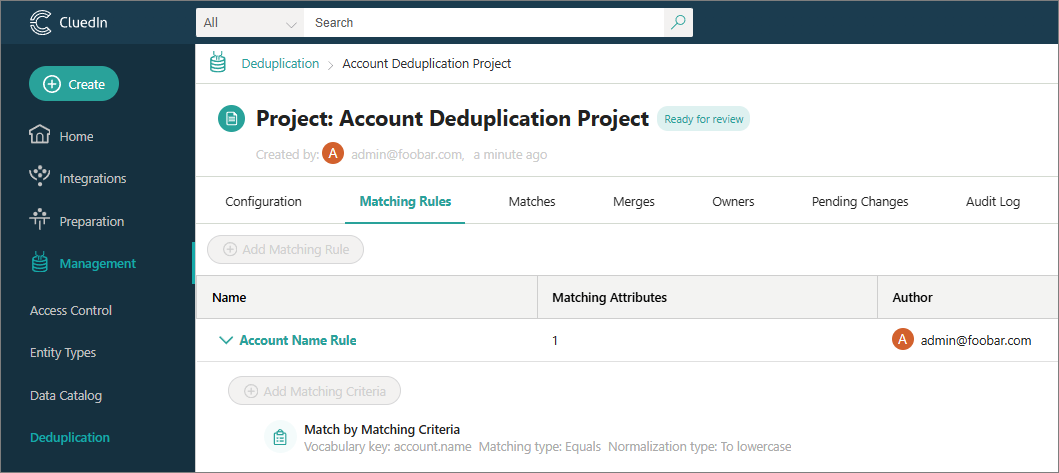Open the All search filter dropdown
Viewport: 1059px width, 473px height.
click(x=250, y=22)
